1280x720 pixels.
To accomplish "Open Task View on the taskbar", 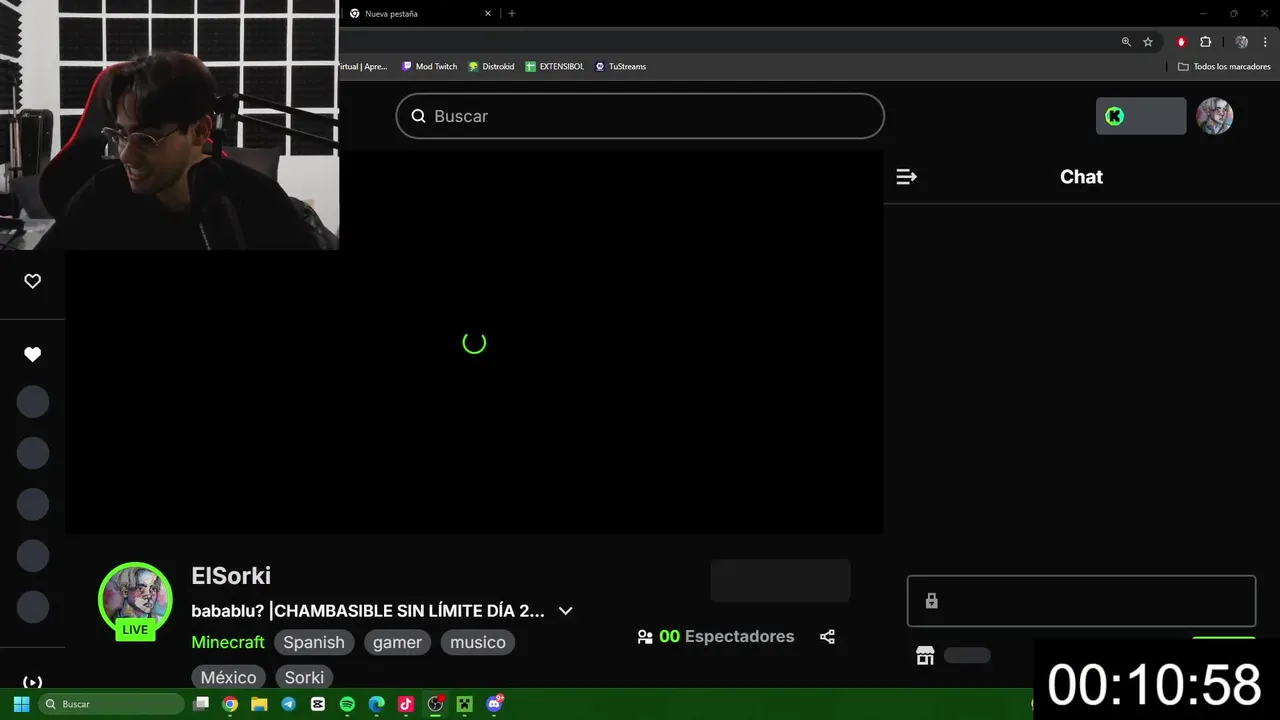I will [201, 704].
